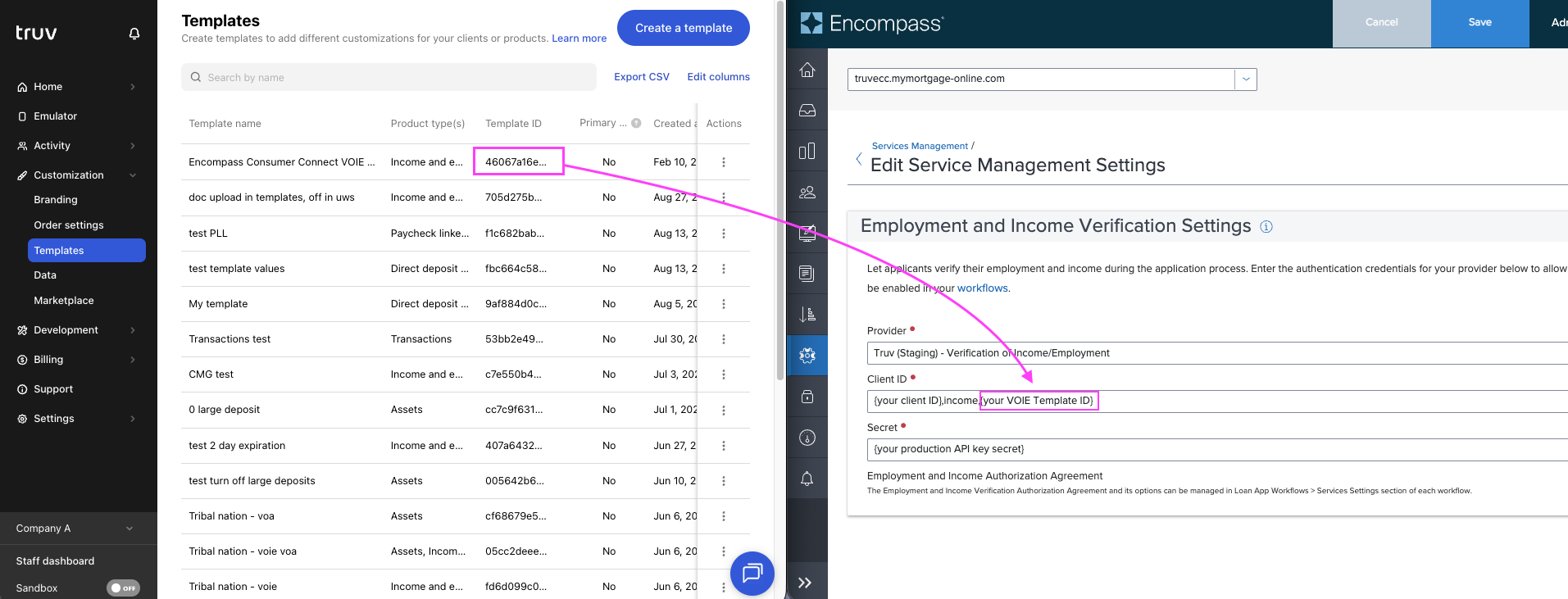Click back chevron beside Edit Service Management Settings
Screen dimensions: 1568x599
click(858, 159)
